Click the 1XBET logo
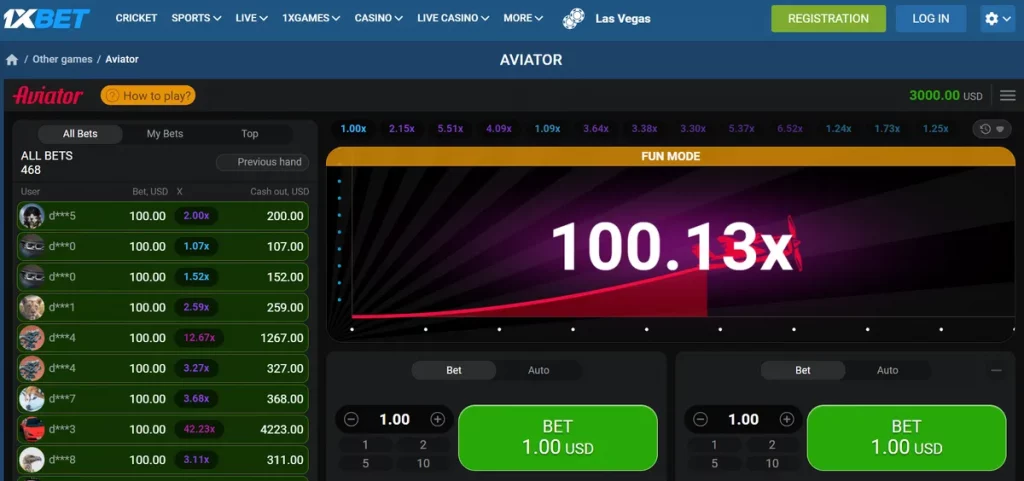The image size is (1024, 481). point(46,18)
